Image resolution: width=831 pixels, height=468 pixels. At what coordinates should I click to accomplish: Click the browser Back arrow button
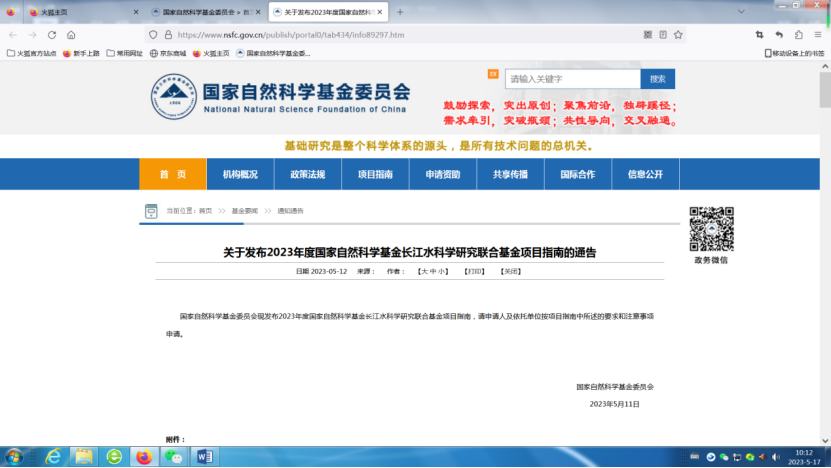click(12, 34)
